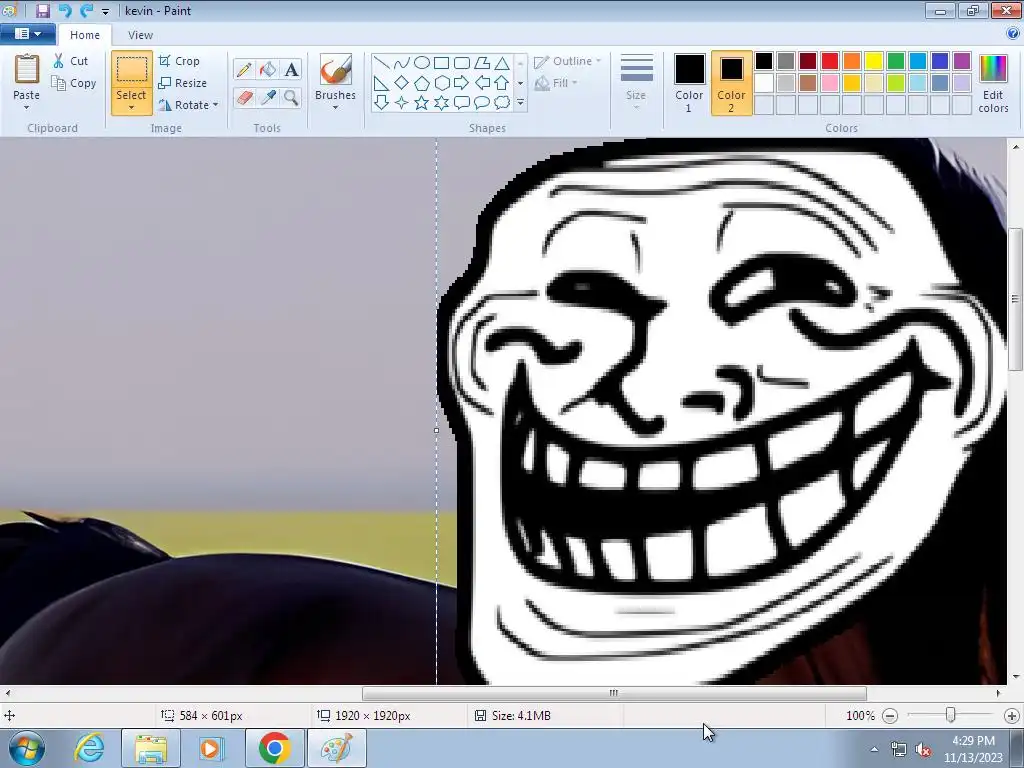The image size is (1024, 768).
Task: Switch to the View tab
Action: pyautogui.click(x=140, y=35)
